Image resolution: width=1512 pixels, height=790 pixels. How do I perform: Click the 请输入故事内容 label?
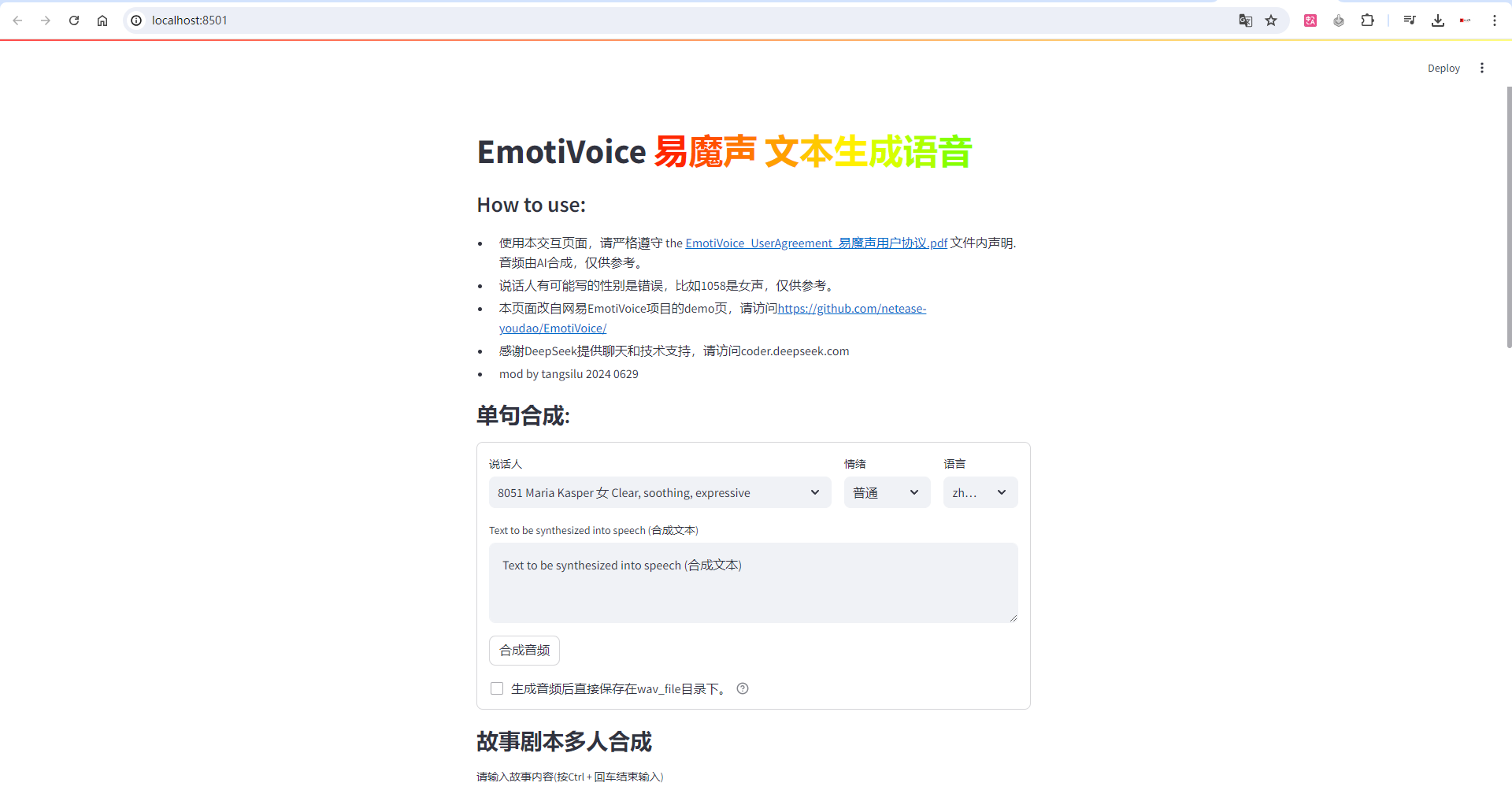point(570,777)
